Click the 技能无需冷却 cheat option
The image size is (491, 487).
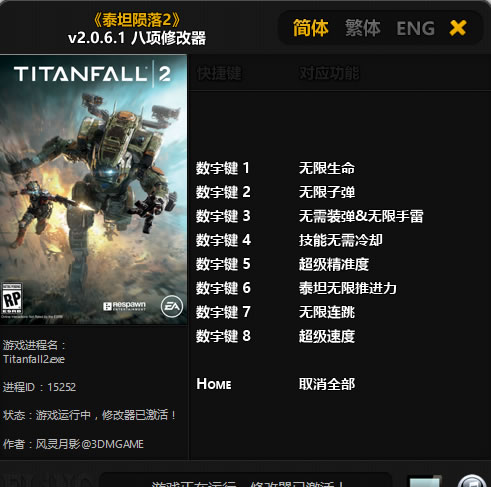[341, 240]
